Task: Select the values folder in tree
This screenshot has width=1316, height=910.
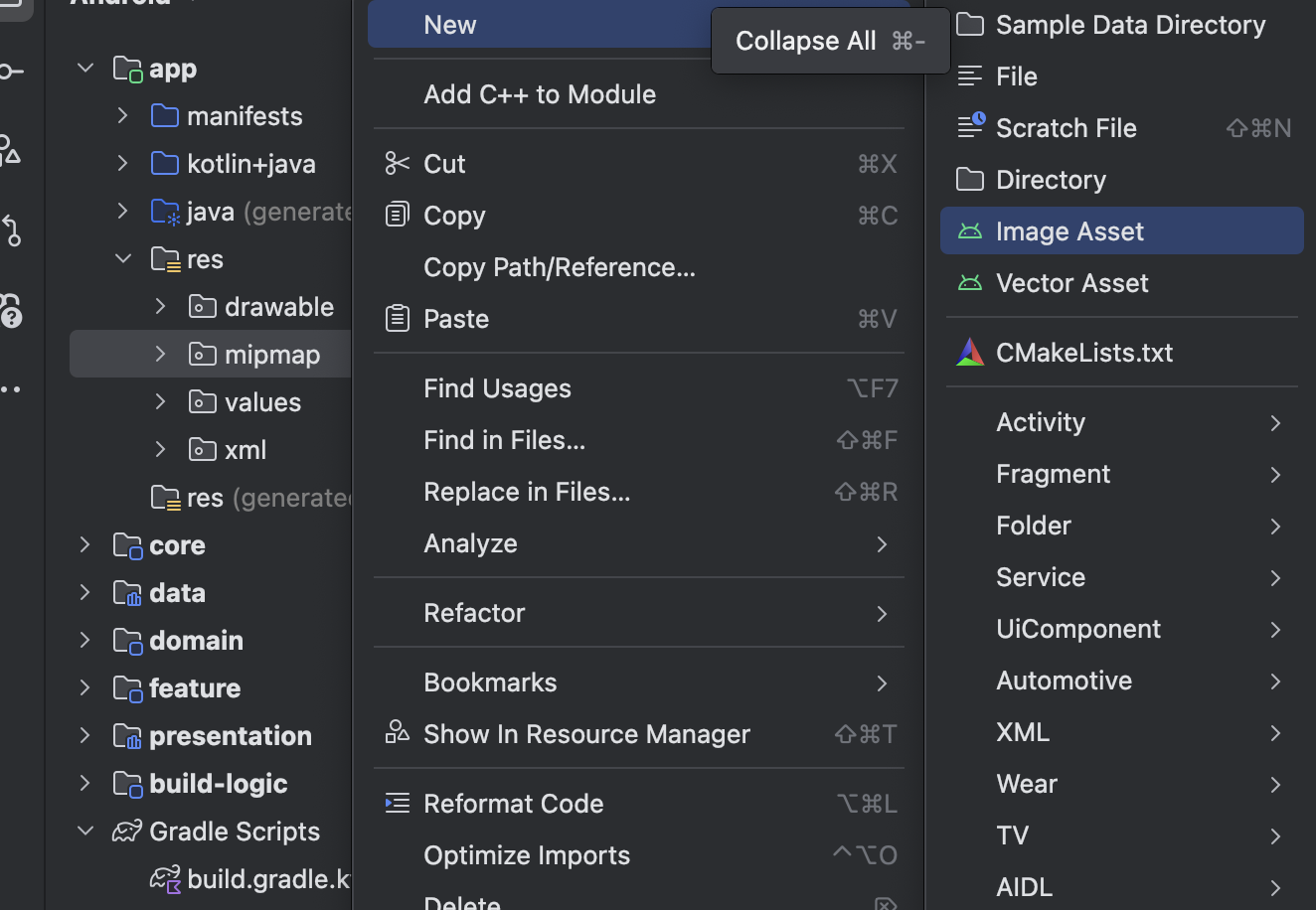Action: [x=262, y=402]
